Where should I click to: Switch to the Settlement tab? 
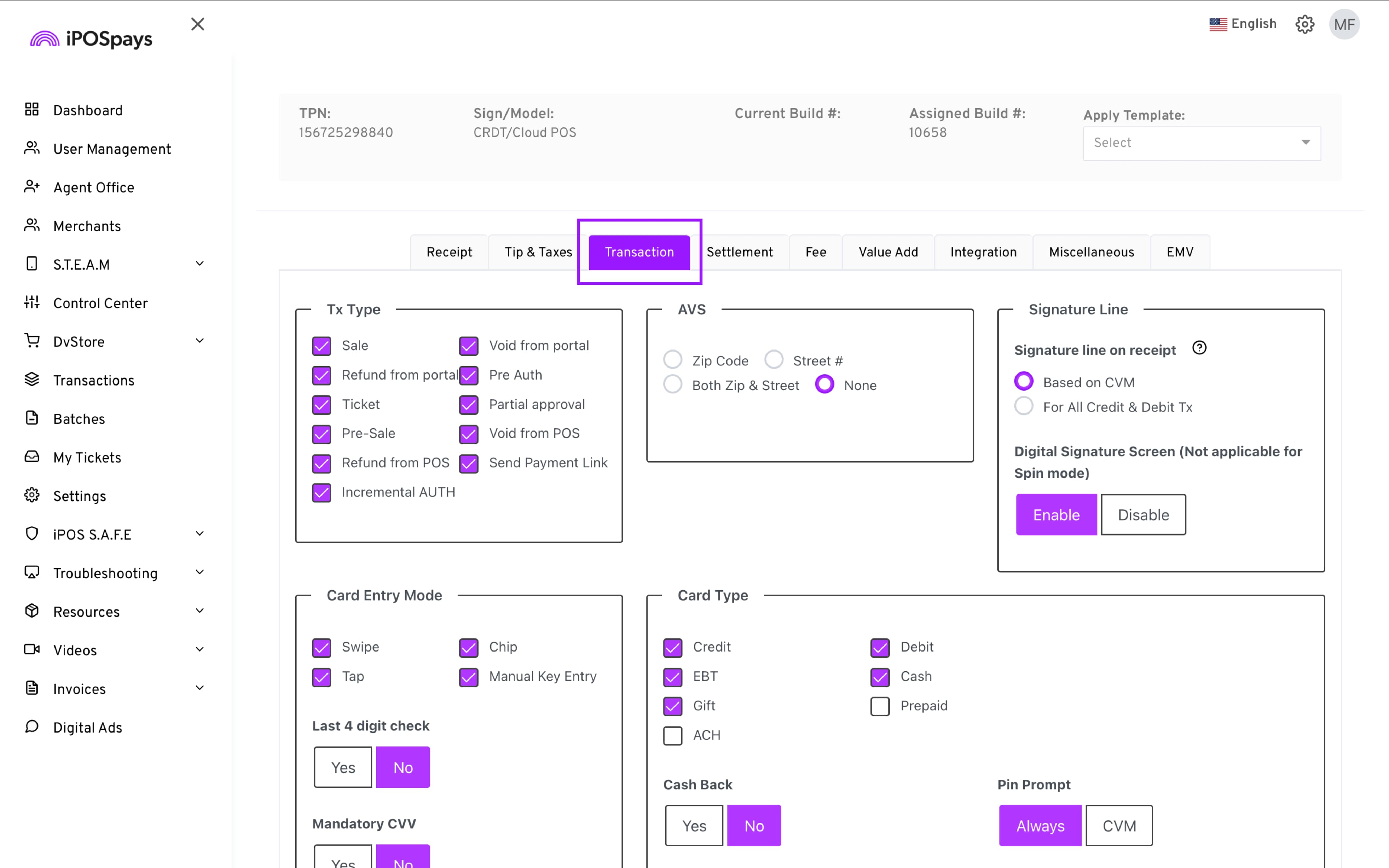click(x=739, y=252)
